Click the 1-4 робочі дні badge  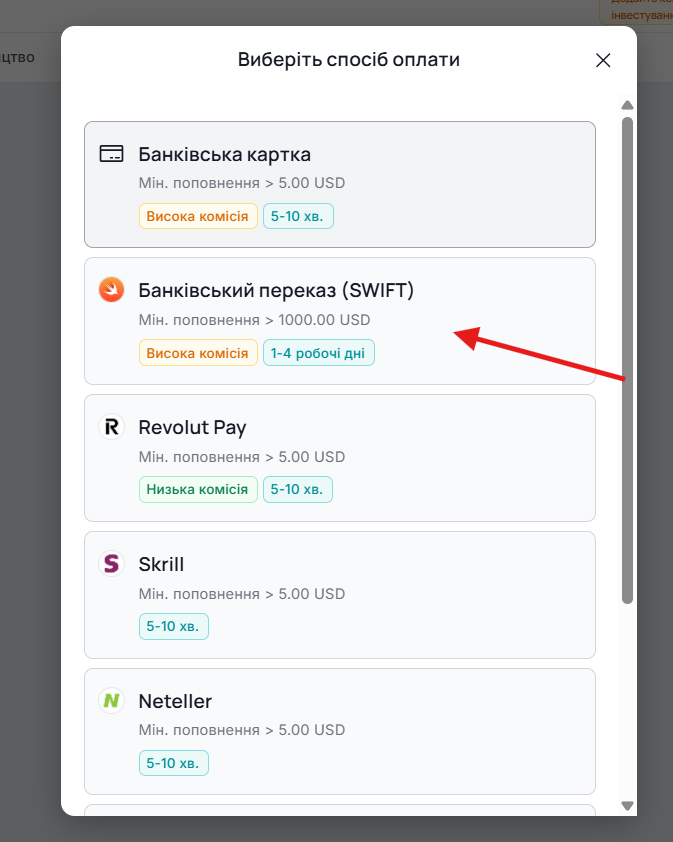[318, 353]
